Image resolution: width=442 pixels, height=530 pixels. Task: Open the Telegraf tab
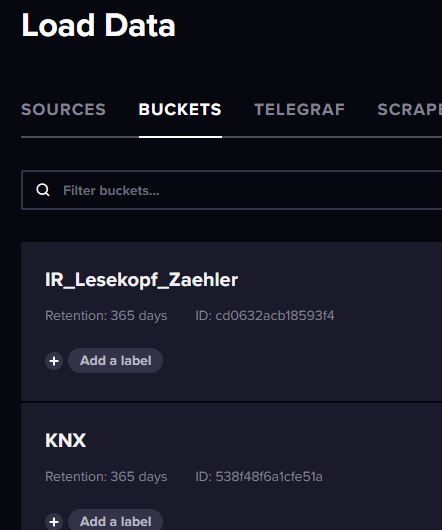click(x=299, y=110)
